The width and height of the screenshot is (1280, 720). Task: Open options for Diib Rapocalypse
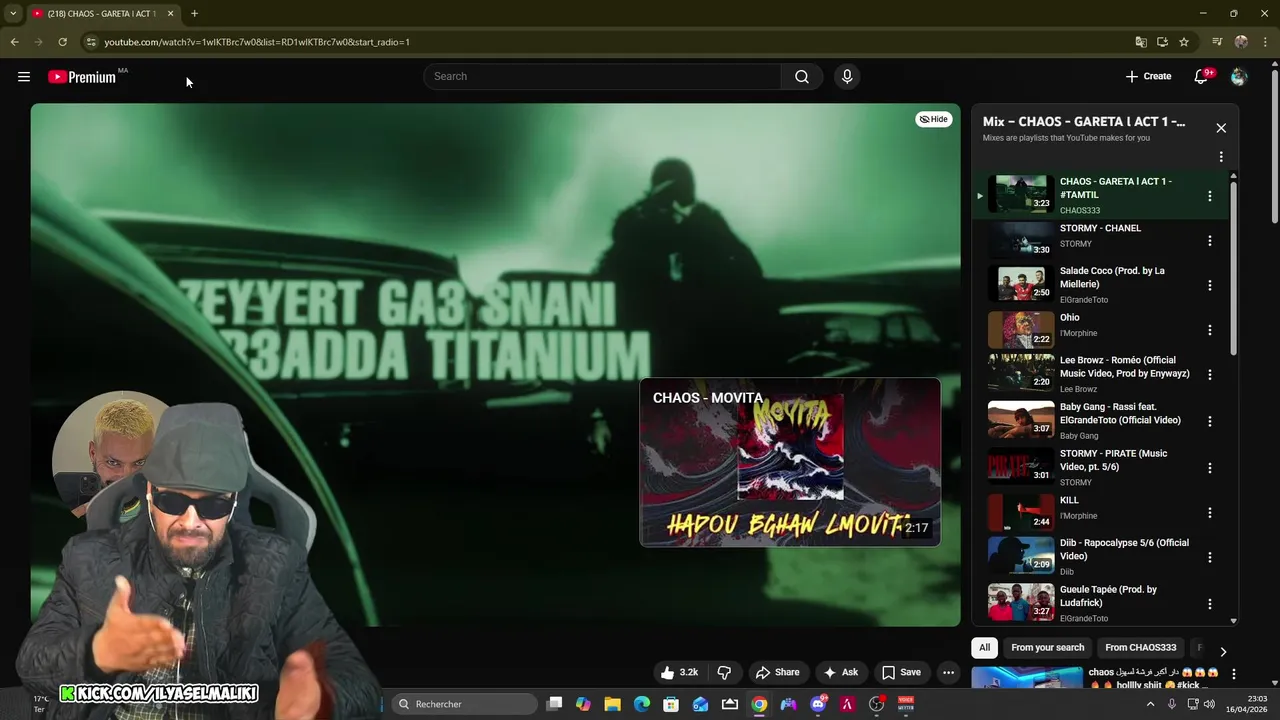click(1209, 557)
